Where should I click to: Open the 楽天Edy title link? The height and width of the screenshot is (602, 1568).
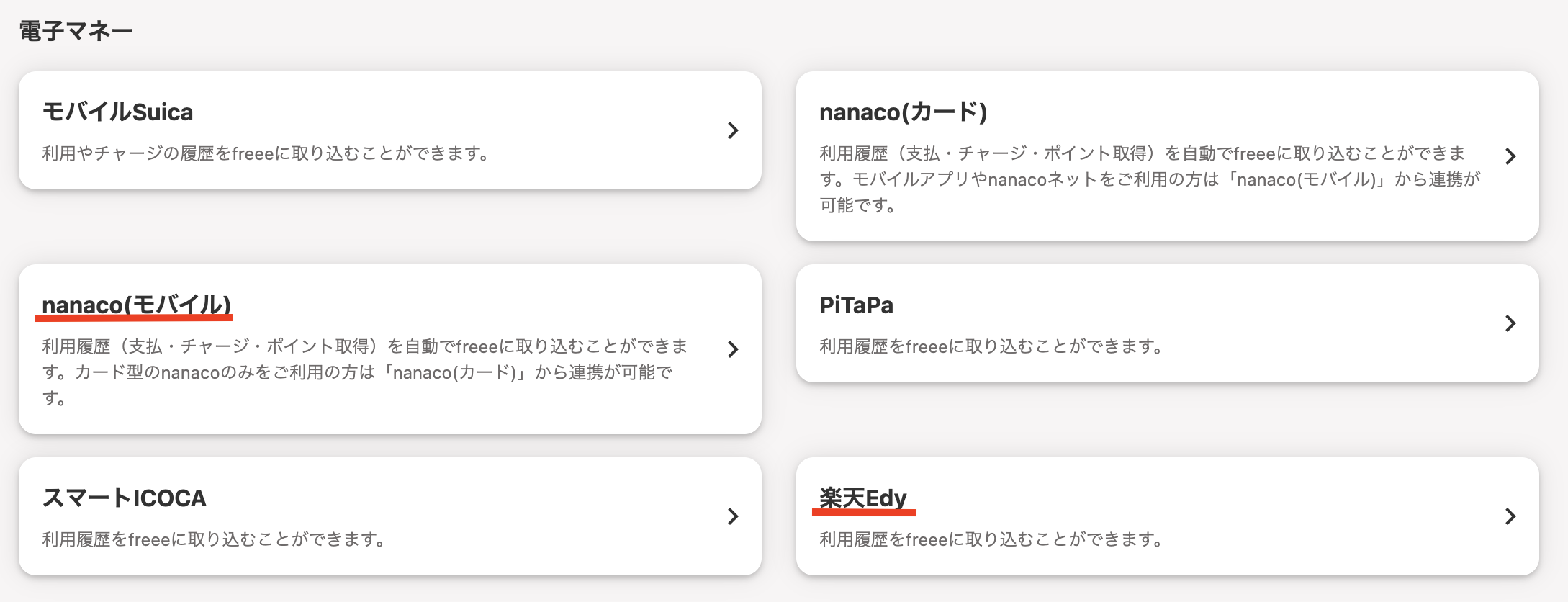click(x=862, y=497)
